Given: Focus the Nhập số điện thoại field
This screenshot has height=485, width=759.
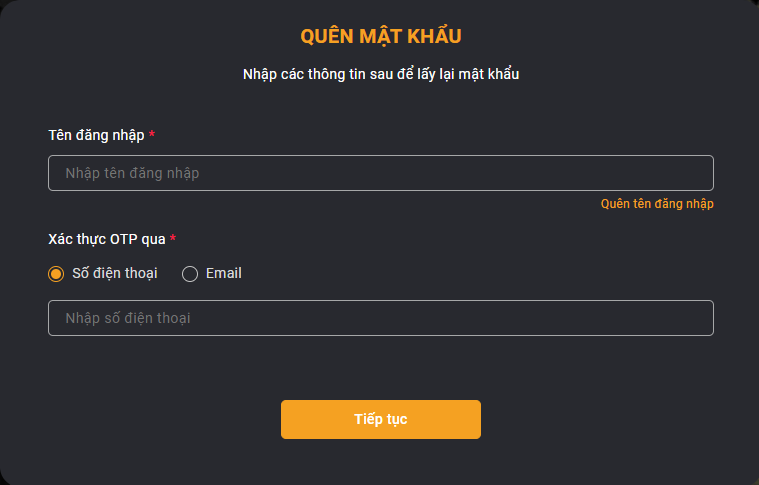Looking at the screenshot, I should tap(381, 318).
